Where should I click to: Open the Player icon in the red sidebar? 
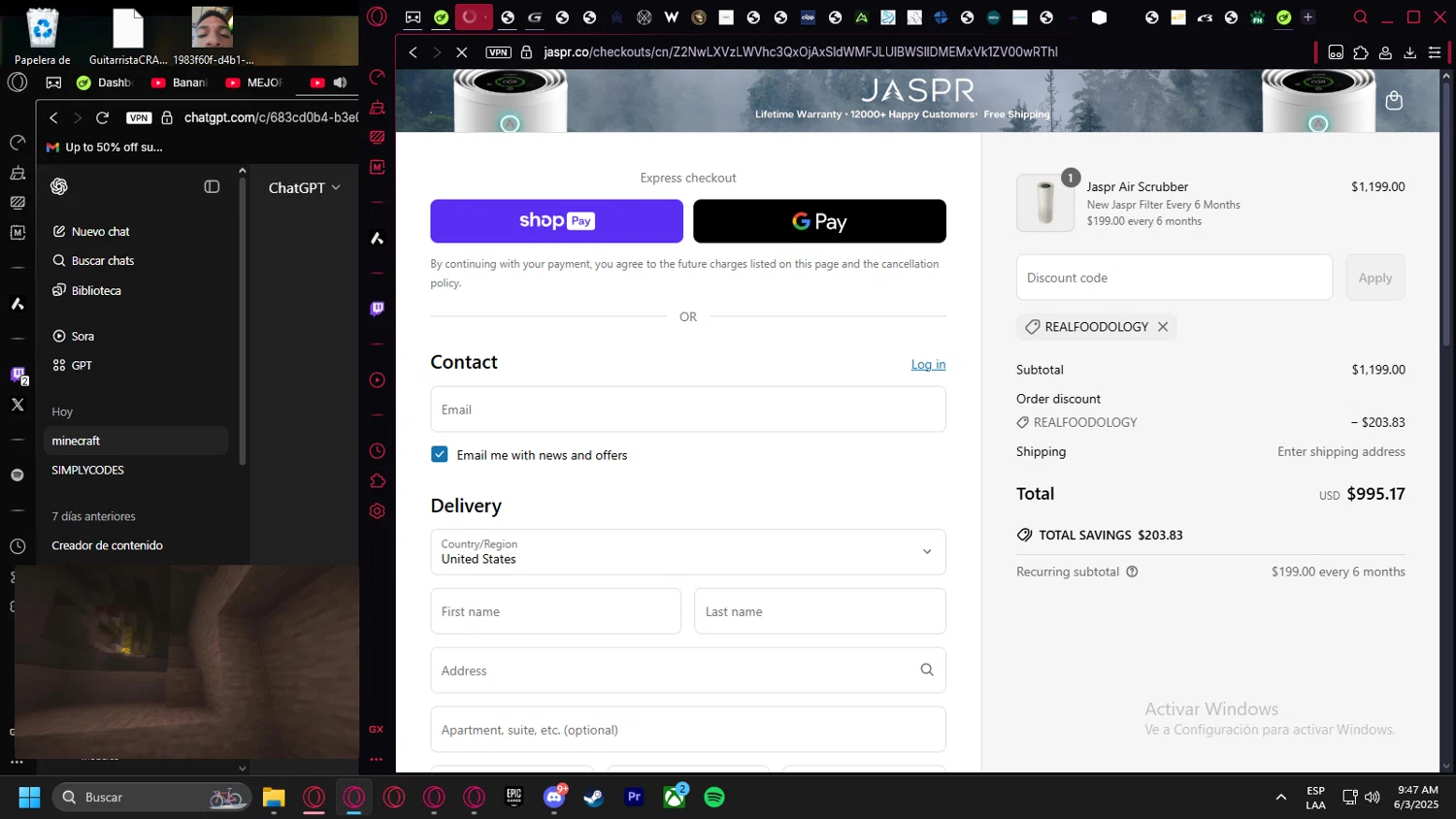pos(378,380)
